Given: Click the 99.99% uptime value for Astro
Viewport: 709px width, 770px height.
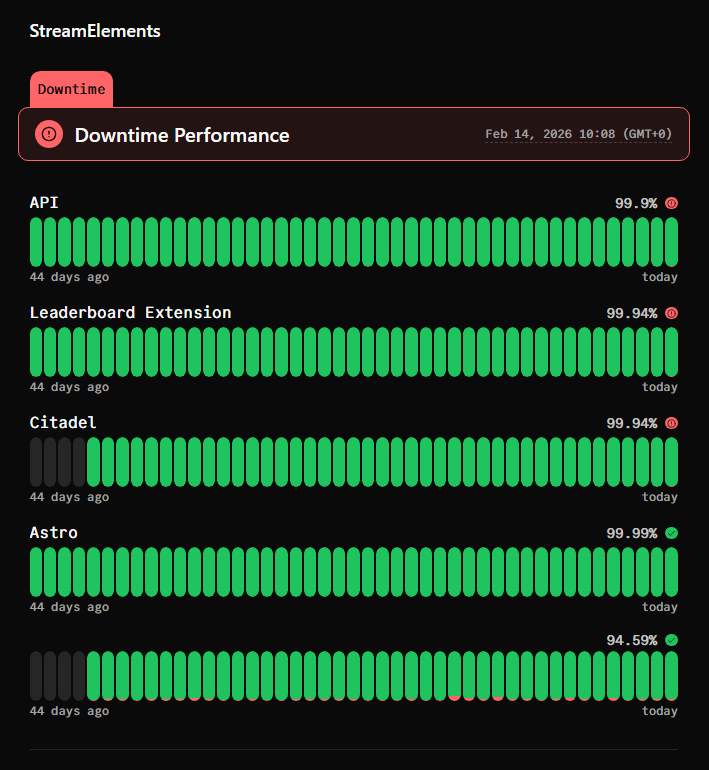Looking at the screenshot, I should (x=631, y=533).
